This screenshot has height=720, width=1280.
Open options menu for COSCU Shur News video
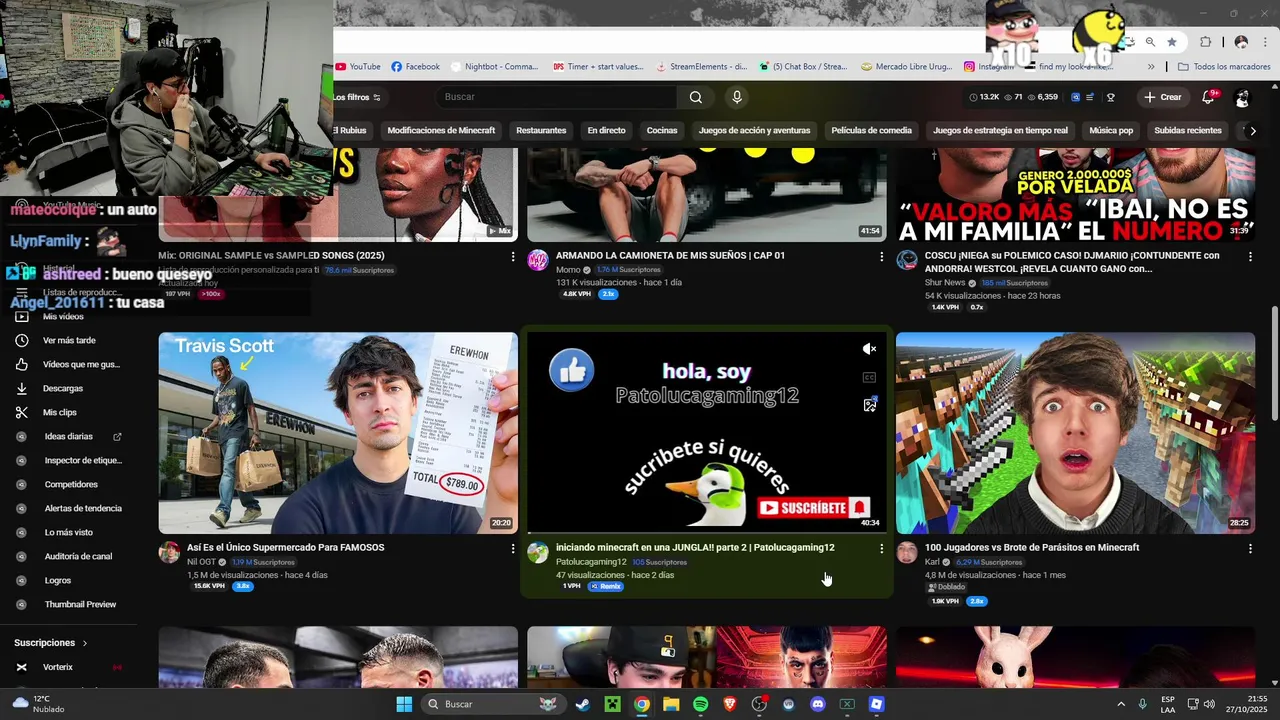click(x=1250, y=256)
